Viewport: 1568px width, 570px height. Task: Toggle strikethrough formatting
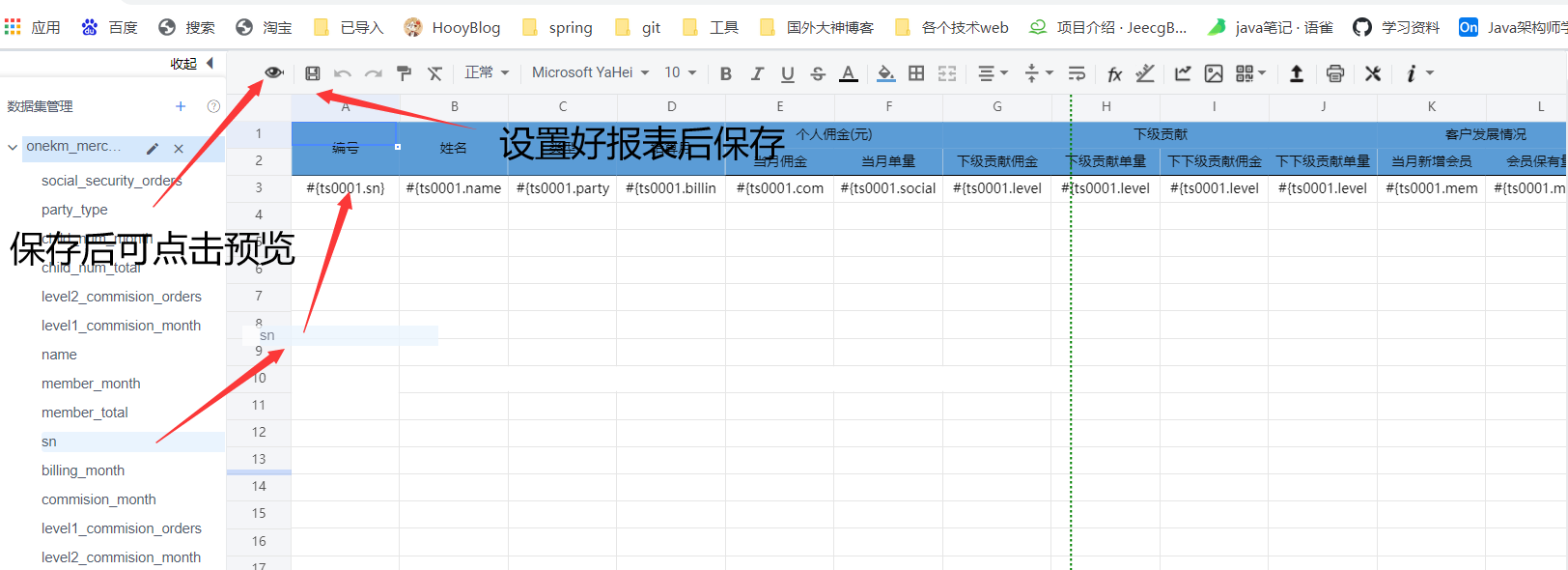[x=818, y=73]
